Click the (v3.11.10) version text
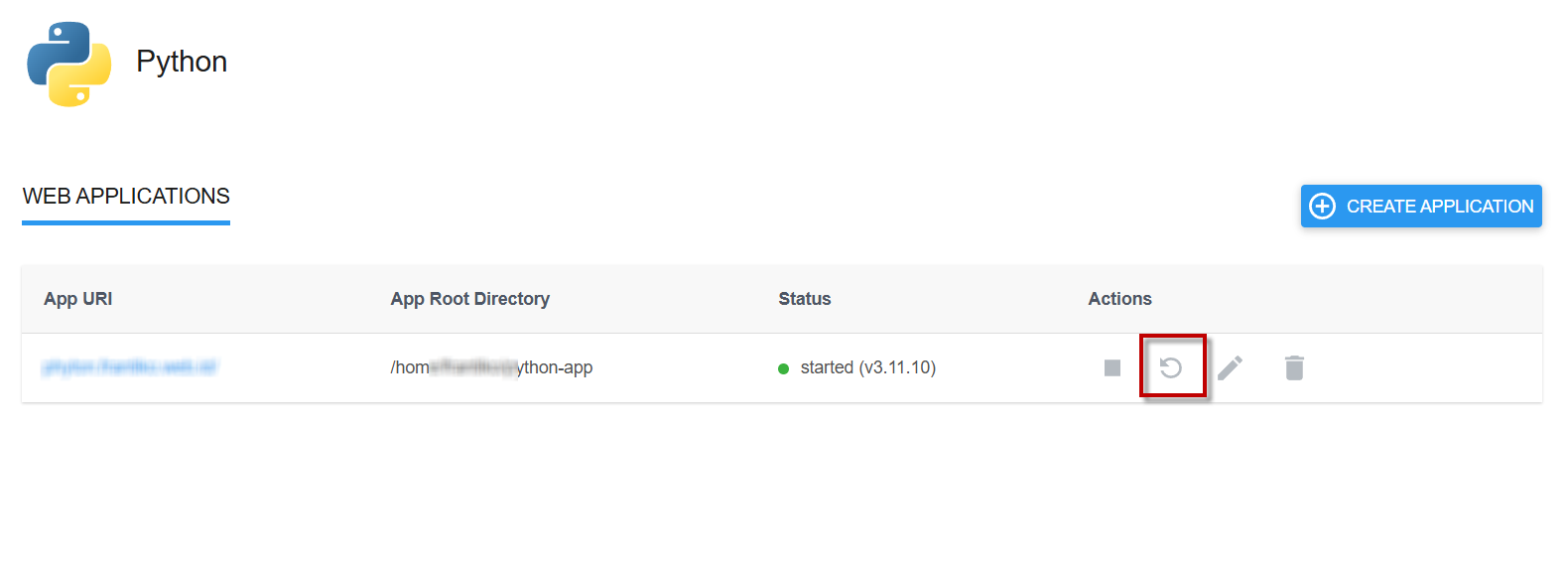Screen dimensions: 1568x574 (x=897, y=367)
